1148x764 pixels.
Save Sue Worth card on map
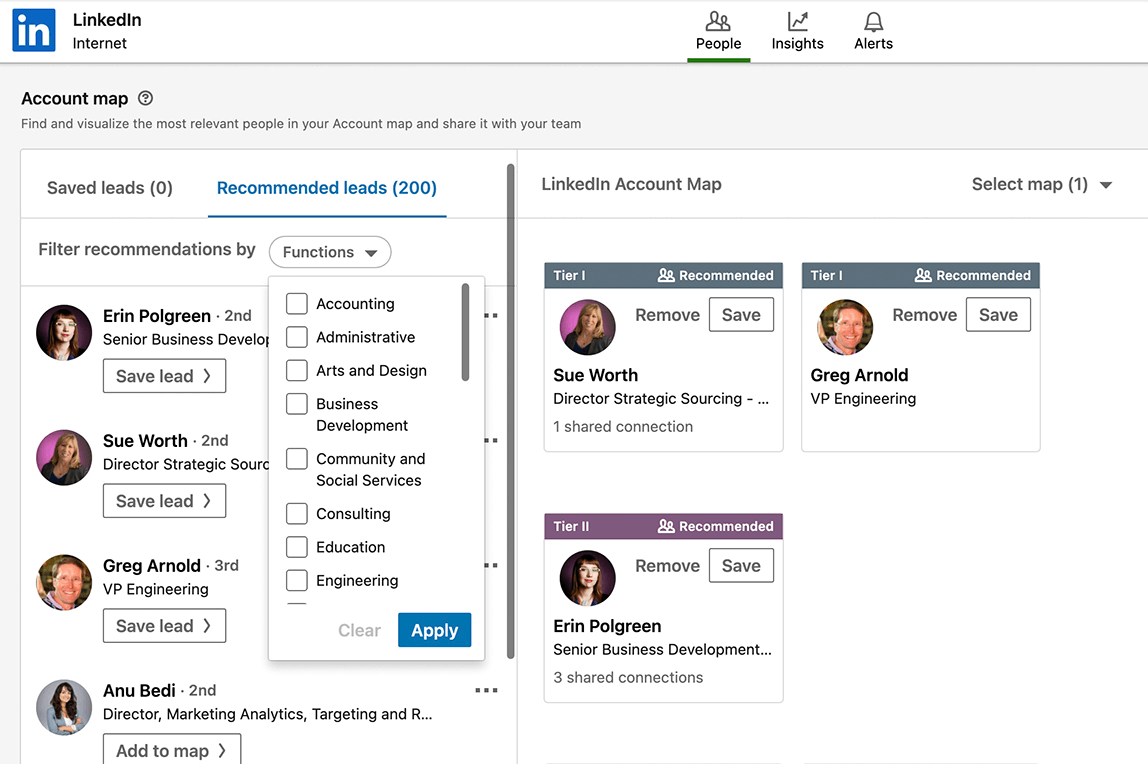(741, 315)
